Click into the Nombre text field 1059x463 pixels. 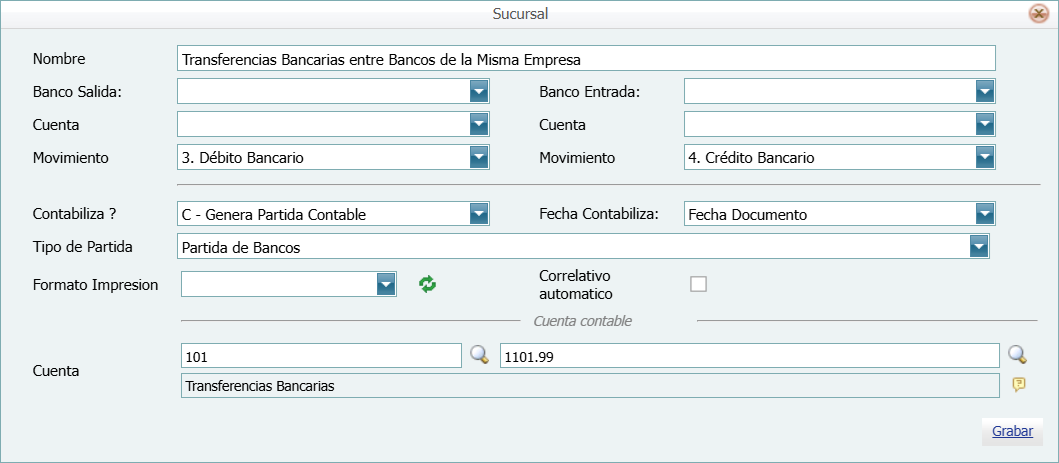coord(586,59)
